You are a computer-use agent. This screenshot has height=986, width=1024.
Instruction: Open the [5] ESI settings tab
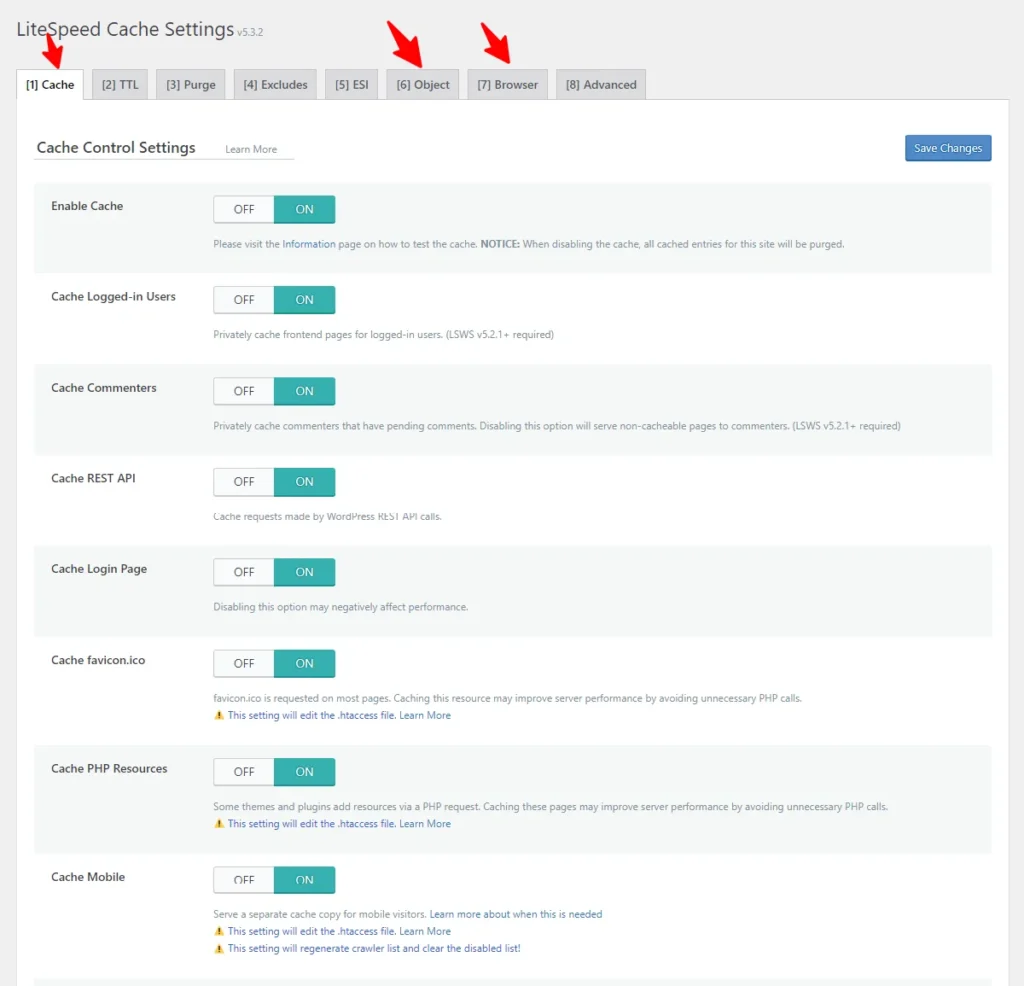coord(351,84)
